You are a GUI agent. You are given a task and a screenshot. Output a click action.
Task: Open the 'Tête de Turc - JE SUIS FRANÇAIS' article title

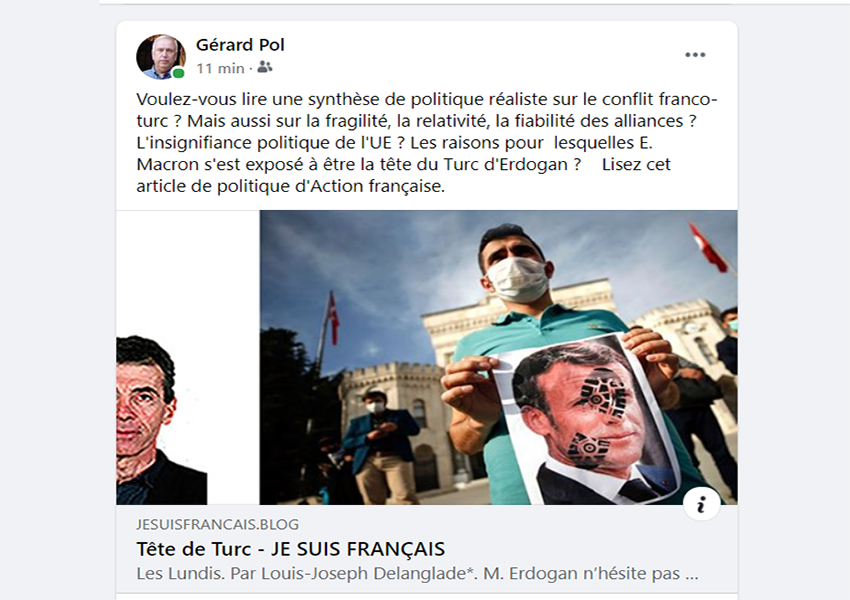point(291,549)
